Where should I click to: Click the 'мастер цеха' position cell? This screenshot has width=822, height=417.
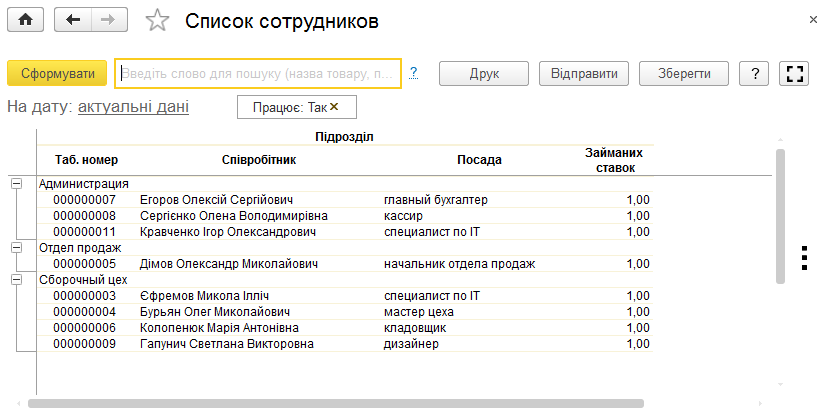point(418,312)
